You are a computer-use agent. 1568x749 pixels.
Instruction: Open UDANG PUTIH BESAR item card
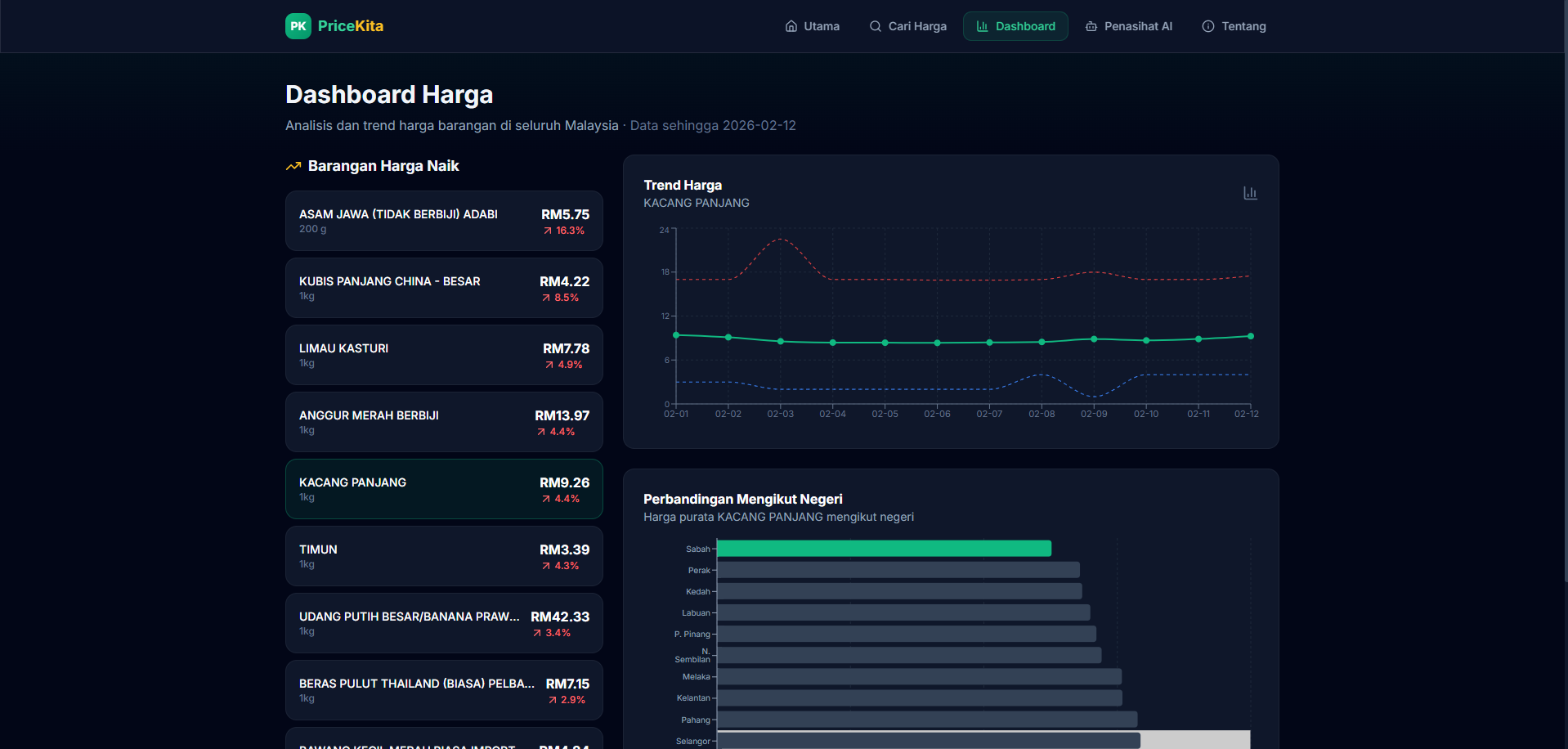(x=443, y=623)
